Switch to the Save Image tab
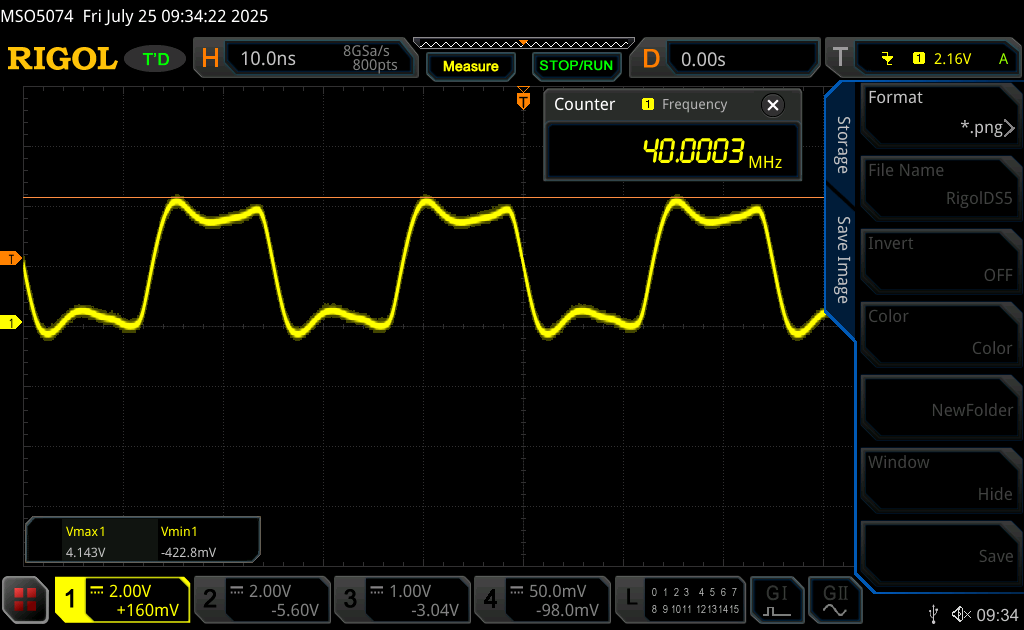Screen dimensions: 1024x630 tap(843, 259)
